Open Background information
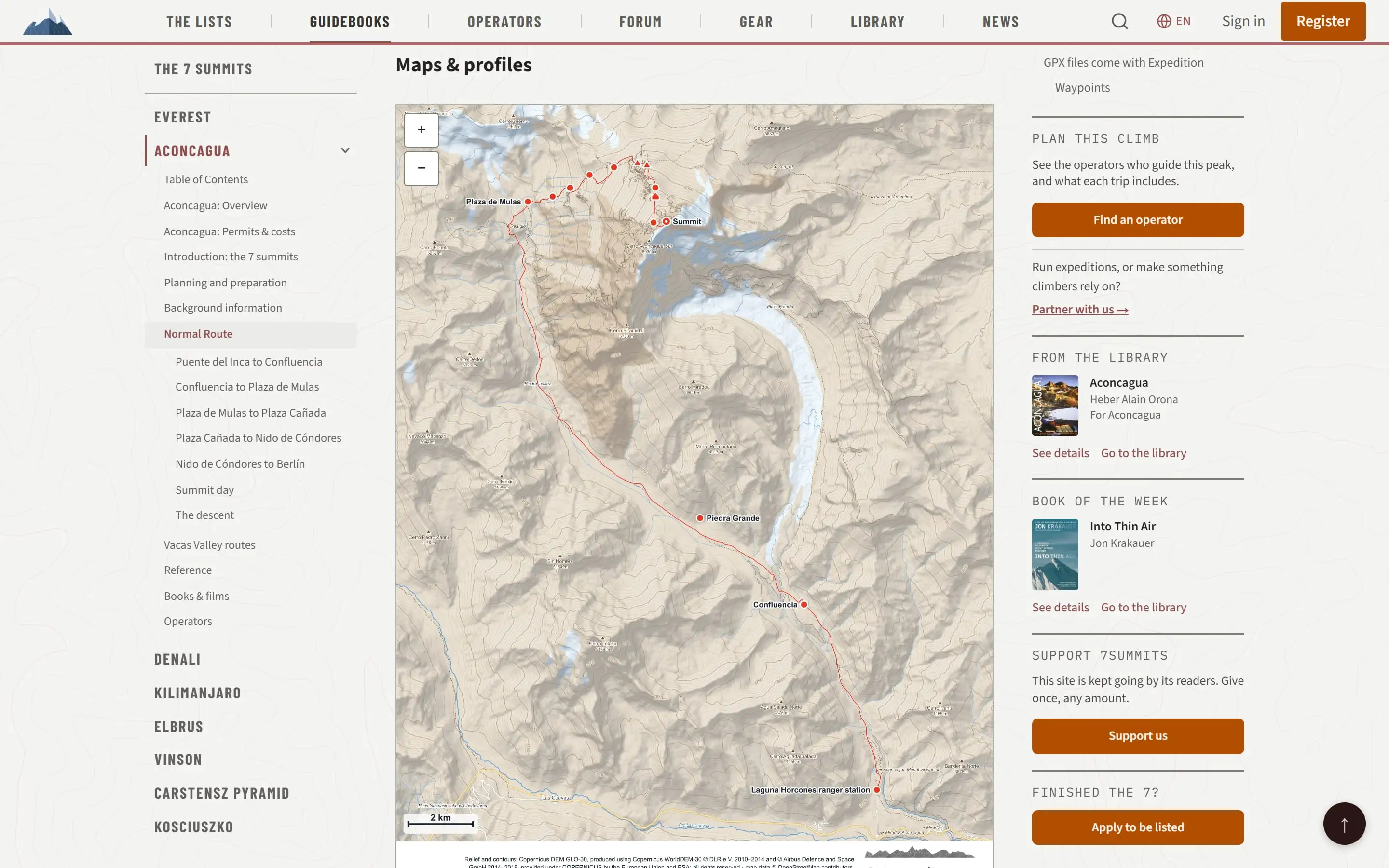 [223, 308]
